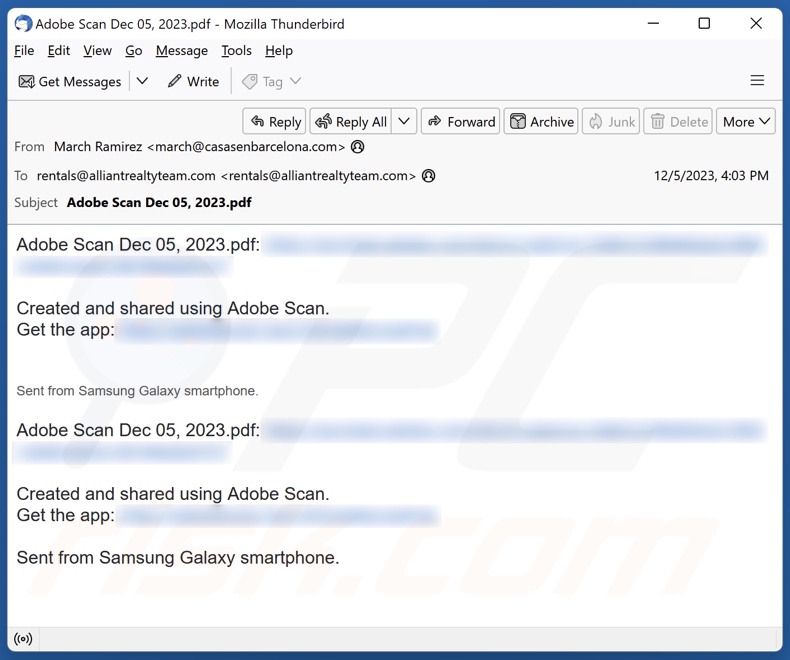Click contact icon next to recipient address
This screenshot has width=790, height=660.
[428, 176]
